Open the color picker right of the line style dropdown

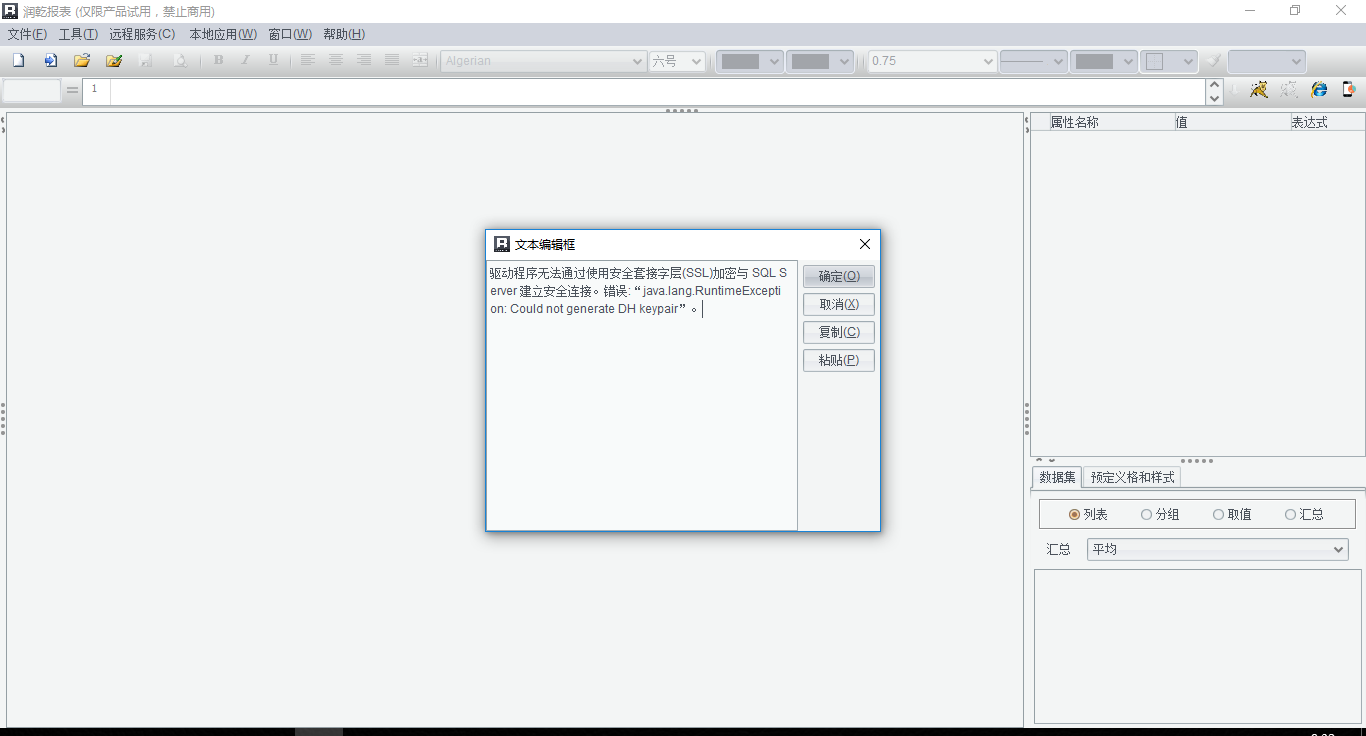[1104, 62]
